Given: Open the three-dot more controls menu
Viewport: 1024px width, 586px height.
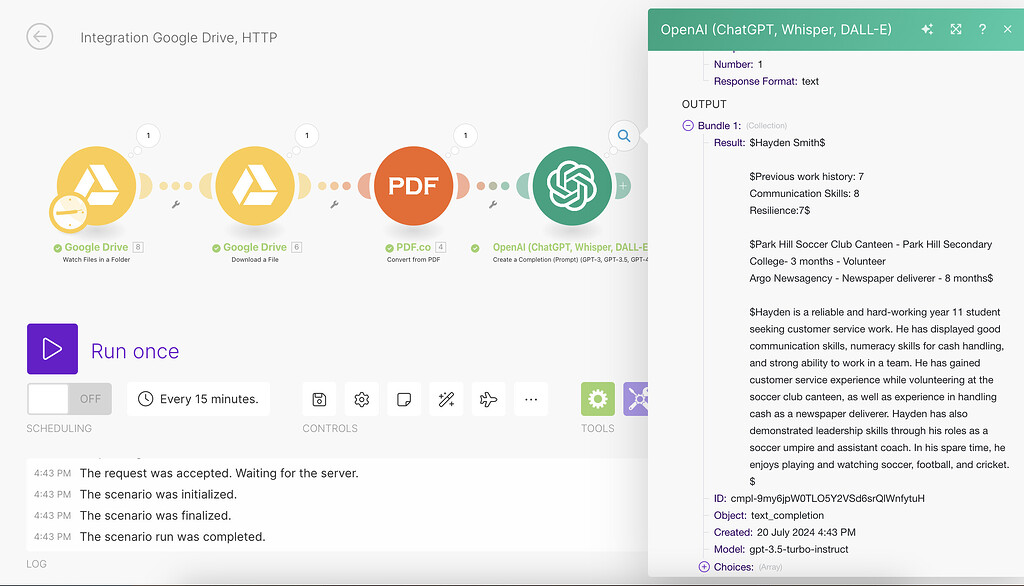Looking at the screenshot, I should (x=531, y=398).
